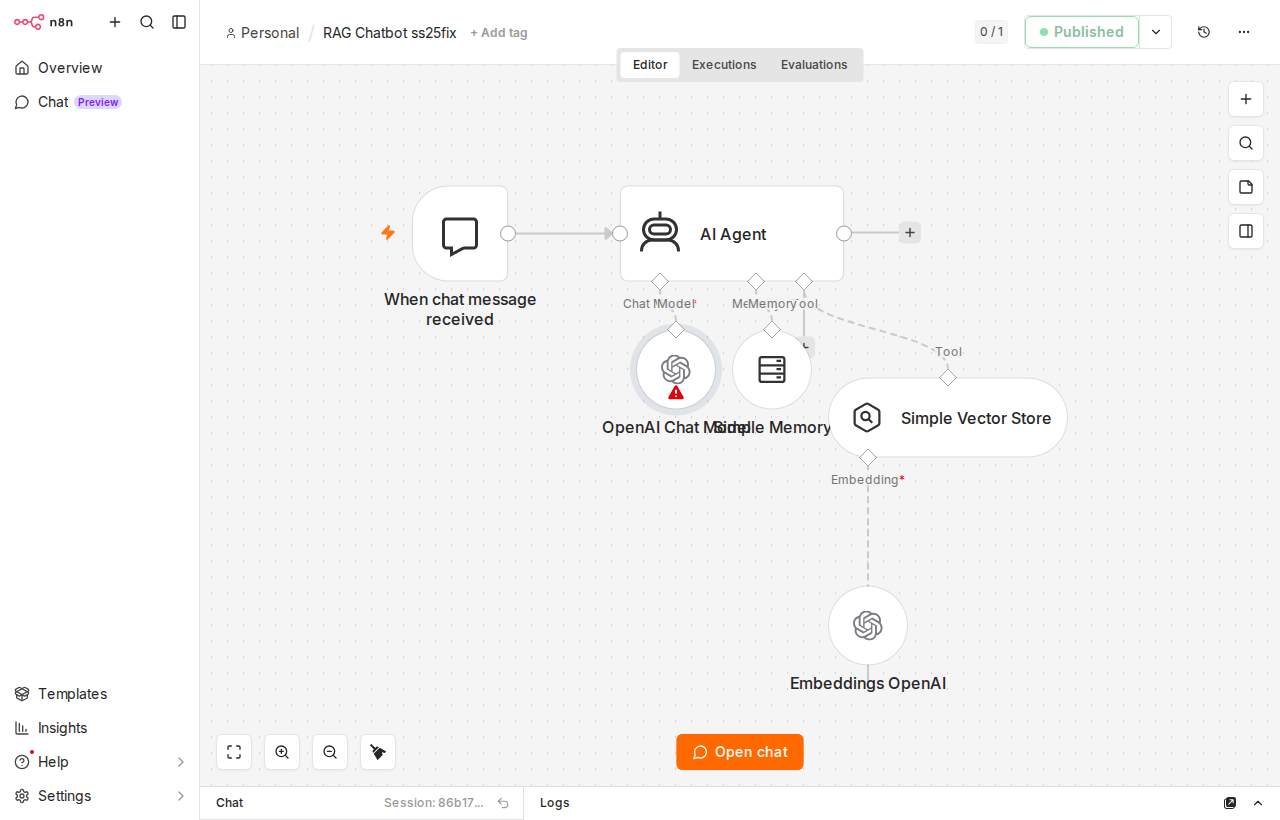Open the Overview page
This screenshot has width=1280, height=820.
click(100, 68)
